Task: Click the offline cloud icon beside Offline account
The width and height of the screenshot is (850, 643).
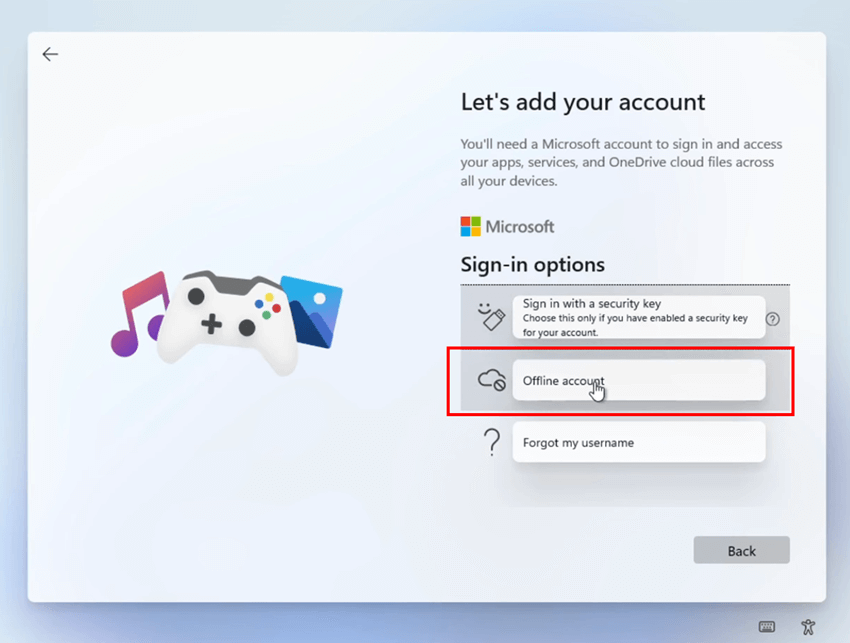Action: pyautogui.click(x=491, y=380)
